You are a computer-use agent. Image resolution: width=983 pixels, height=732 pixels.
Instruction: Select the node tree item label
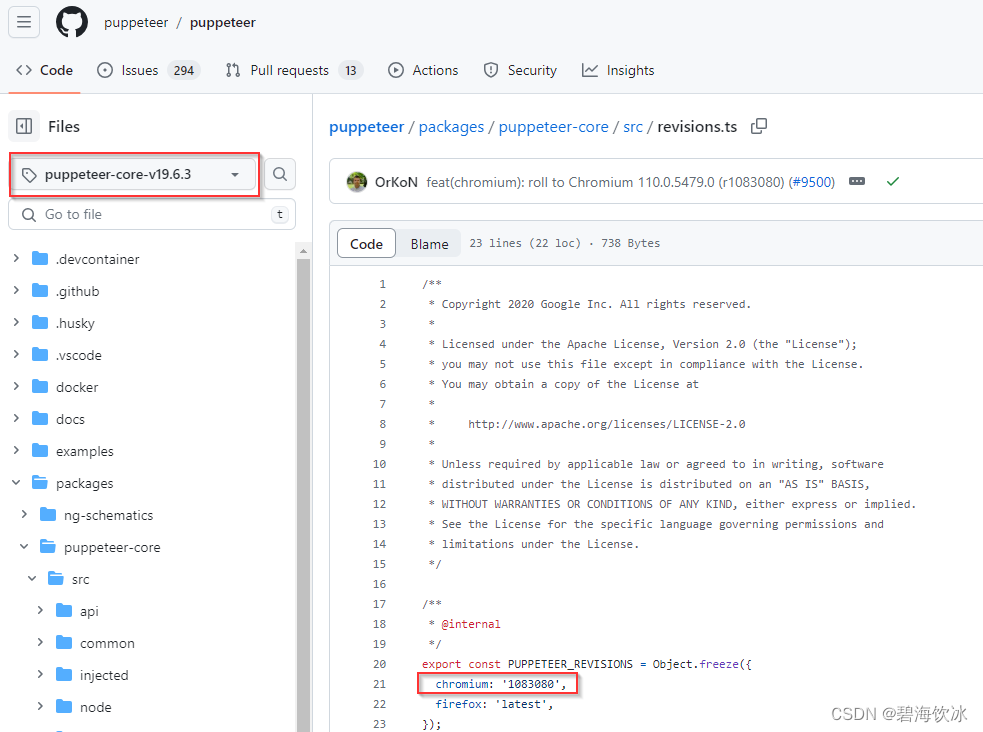coord(96,707)
